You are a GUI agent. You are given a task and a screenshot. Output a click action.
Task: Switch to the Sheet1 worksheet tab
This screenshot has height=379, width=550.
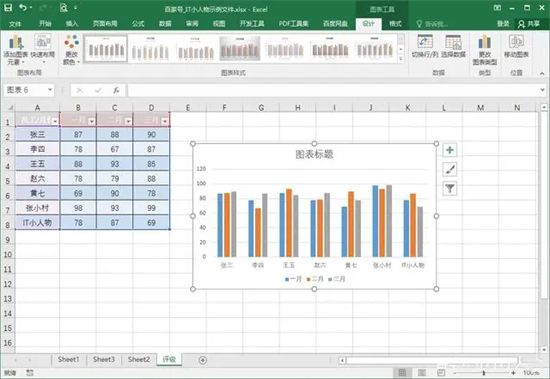click(x=68, y=359)
